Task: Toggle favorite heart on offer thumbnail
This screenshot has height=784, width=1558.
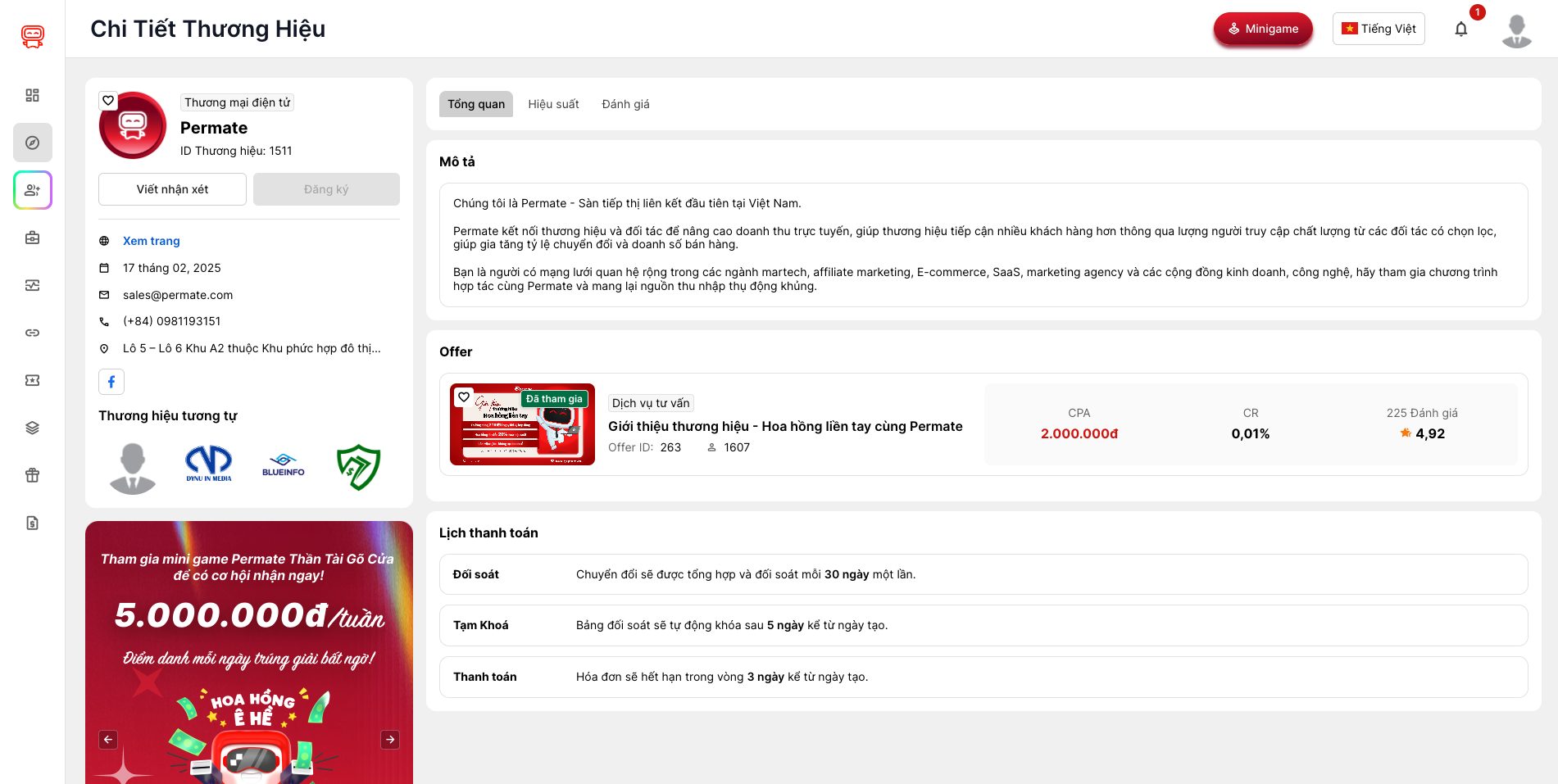Action: pos(464,397)
